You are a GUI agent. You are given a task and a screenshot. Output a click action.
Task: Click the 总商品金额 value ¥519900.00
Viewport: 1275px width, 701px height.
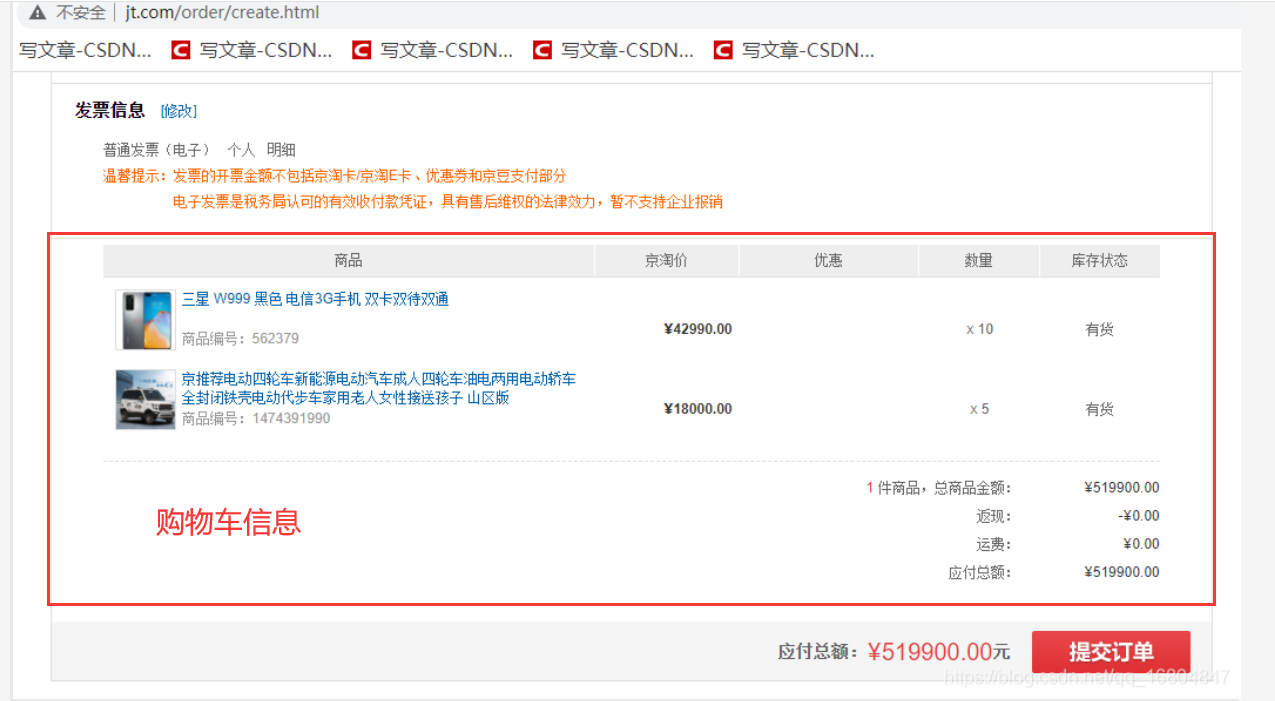[1122, 488]
